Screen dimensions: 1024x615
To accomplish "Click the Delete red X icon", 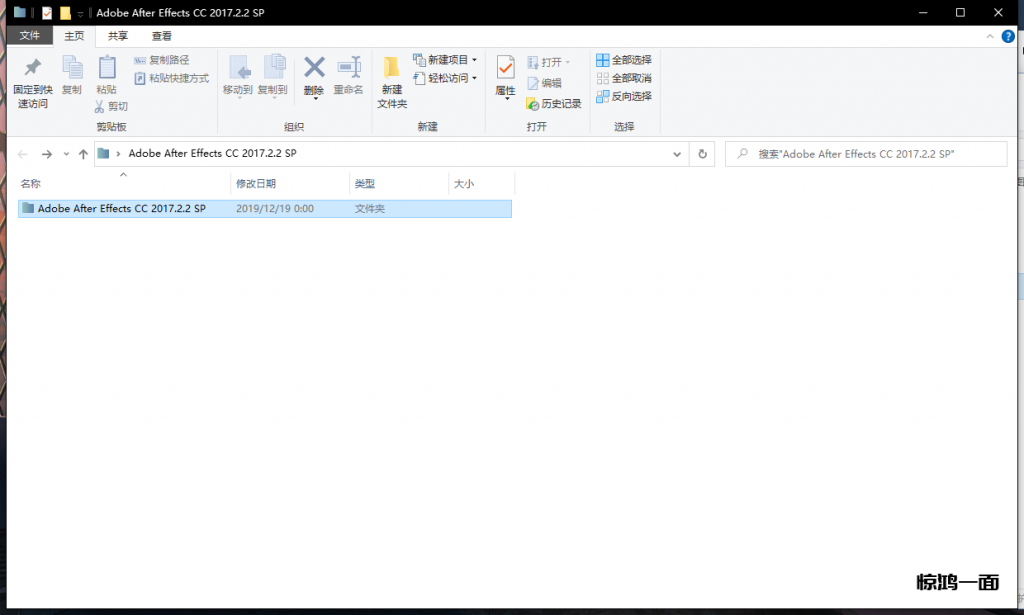I will [314, 68].
